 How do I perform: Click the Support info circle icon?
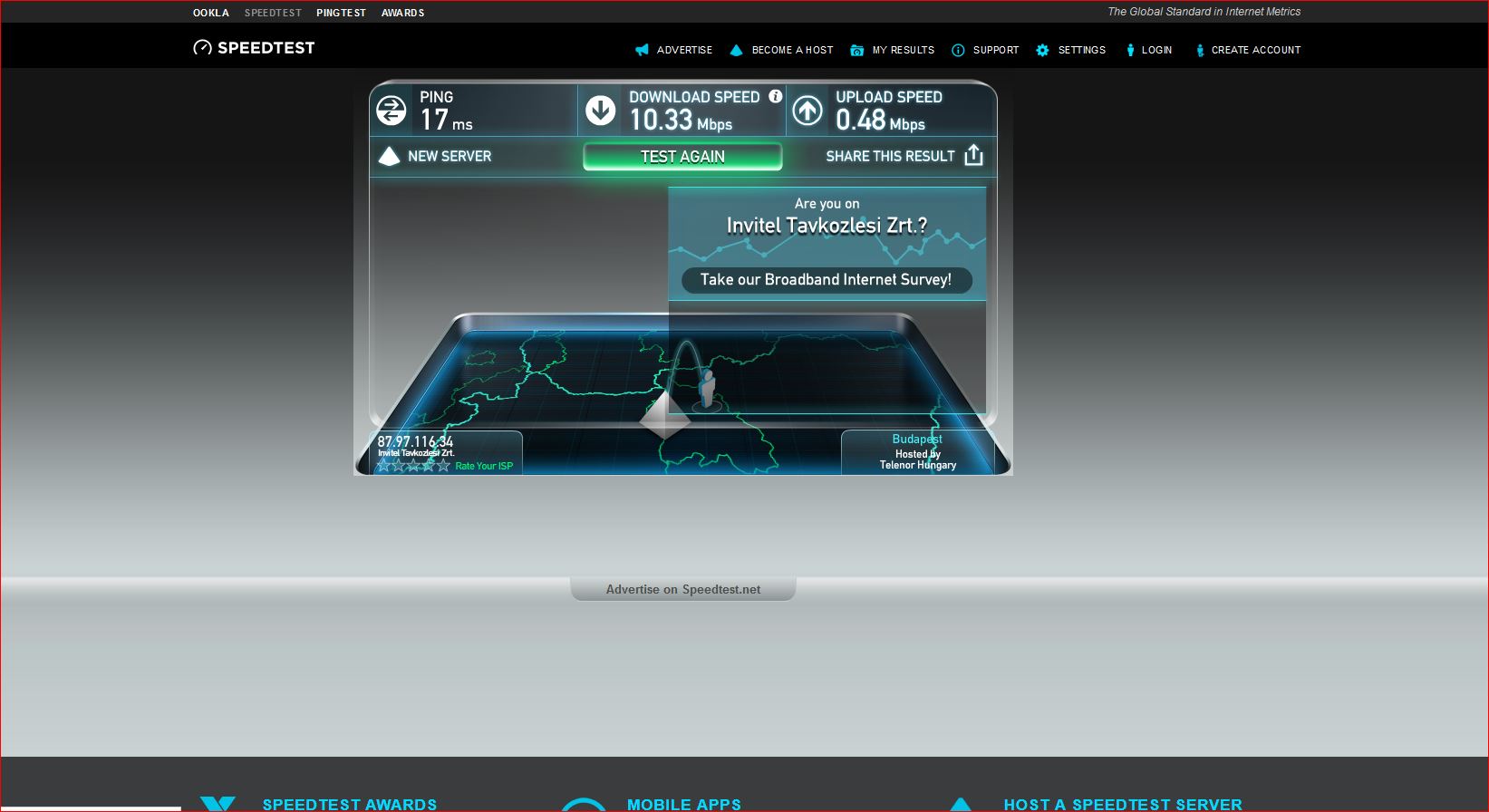pos(958,50)
